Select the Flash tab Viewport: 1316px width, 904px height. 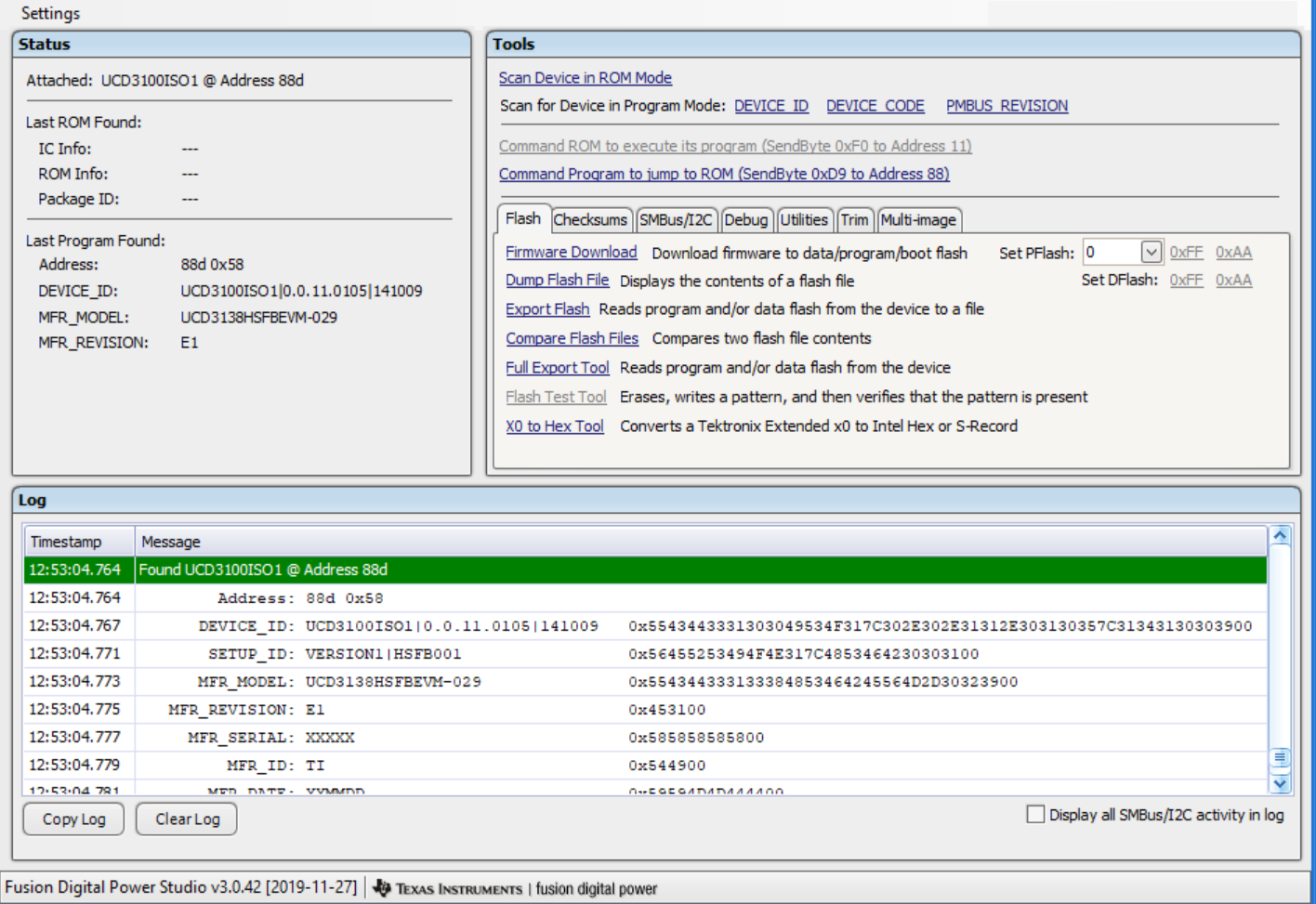click(523, 218)
